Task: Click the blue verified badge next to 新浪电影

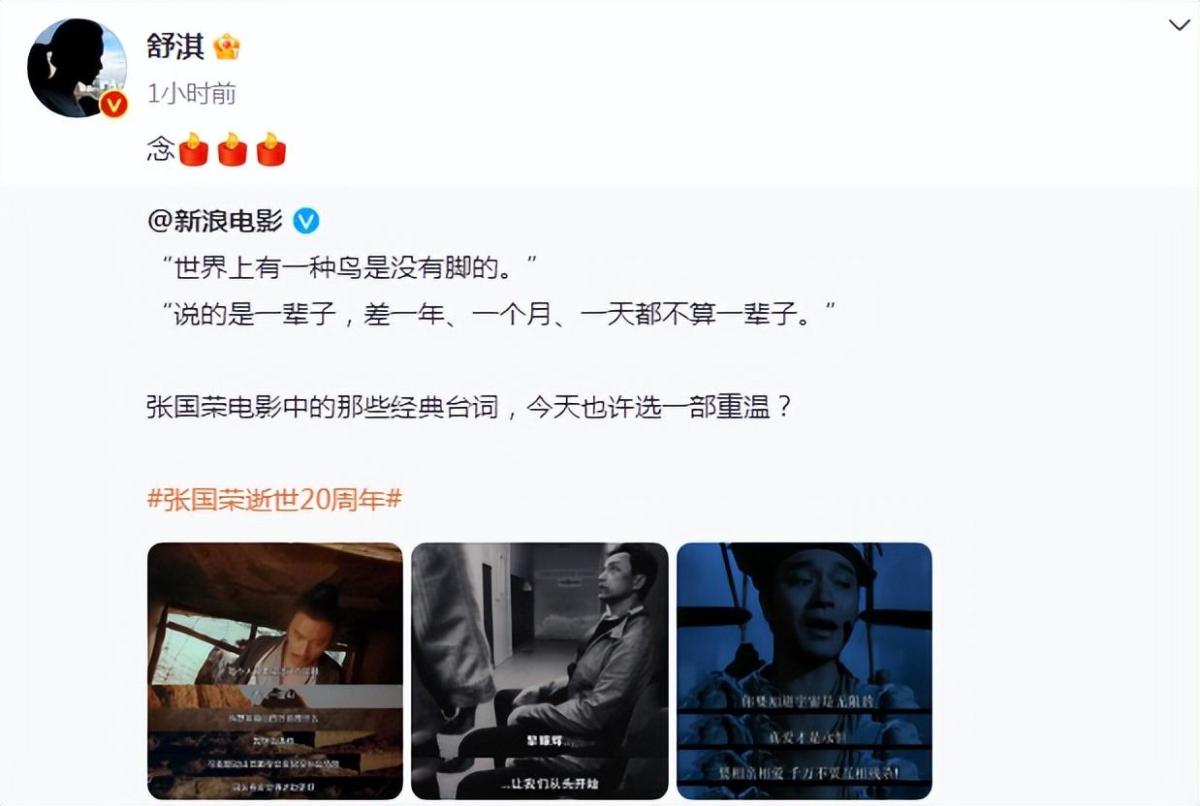Action: point(305,220)
